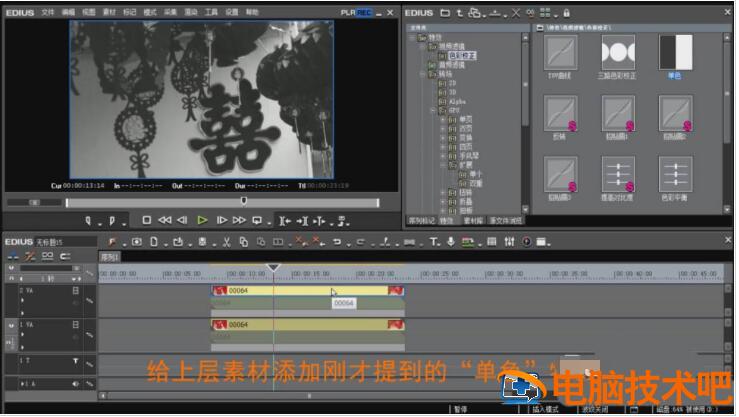
Task: Click the Fast Forward button
Action: tap(239, 220)
